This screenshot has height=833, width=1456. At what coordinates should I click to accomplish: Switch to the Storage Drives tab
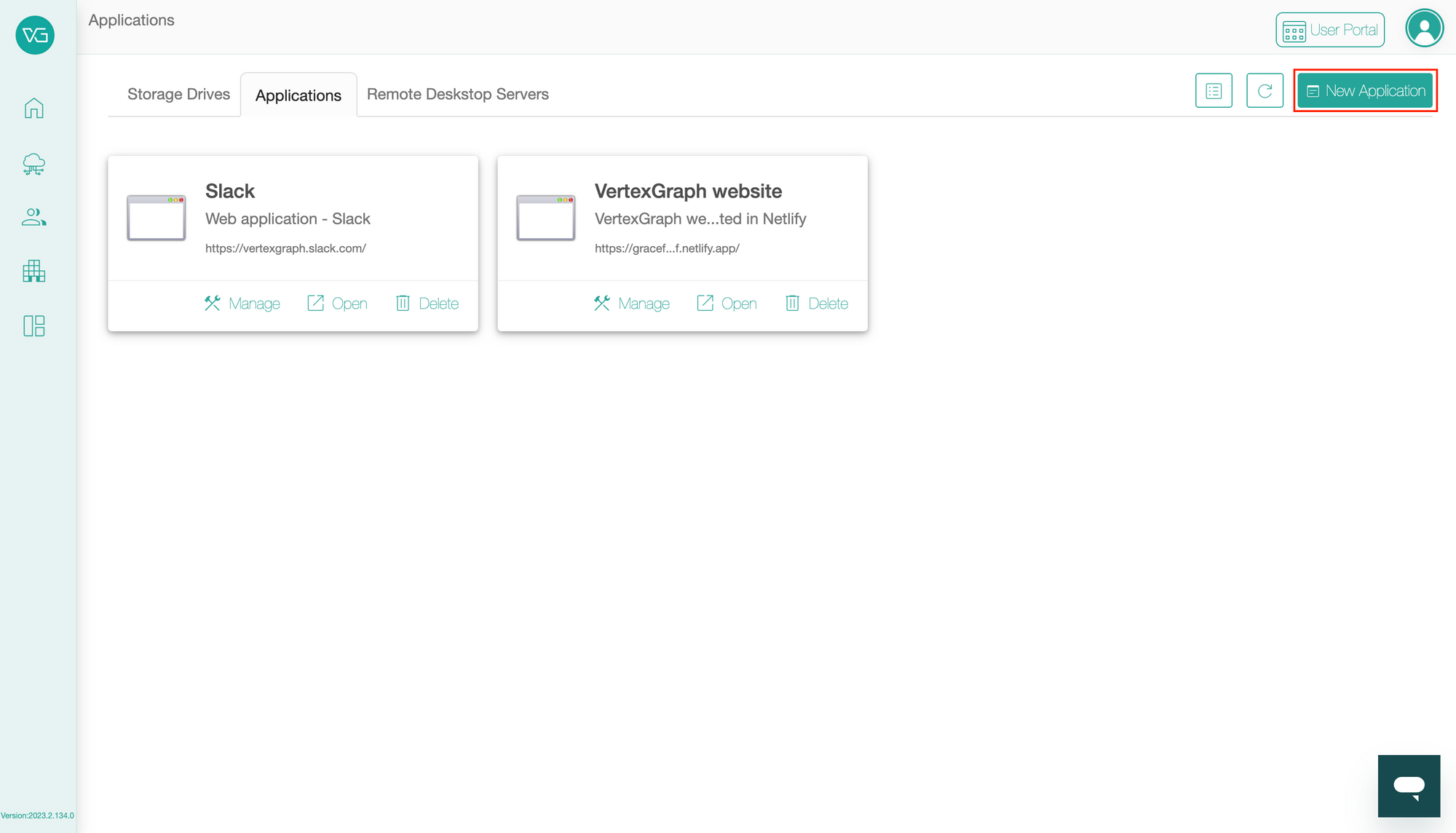[178, 94]
